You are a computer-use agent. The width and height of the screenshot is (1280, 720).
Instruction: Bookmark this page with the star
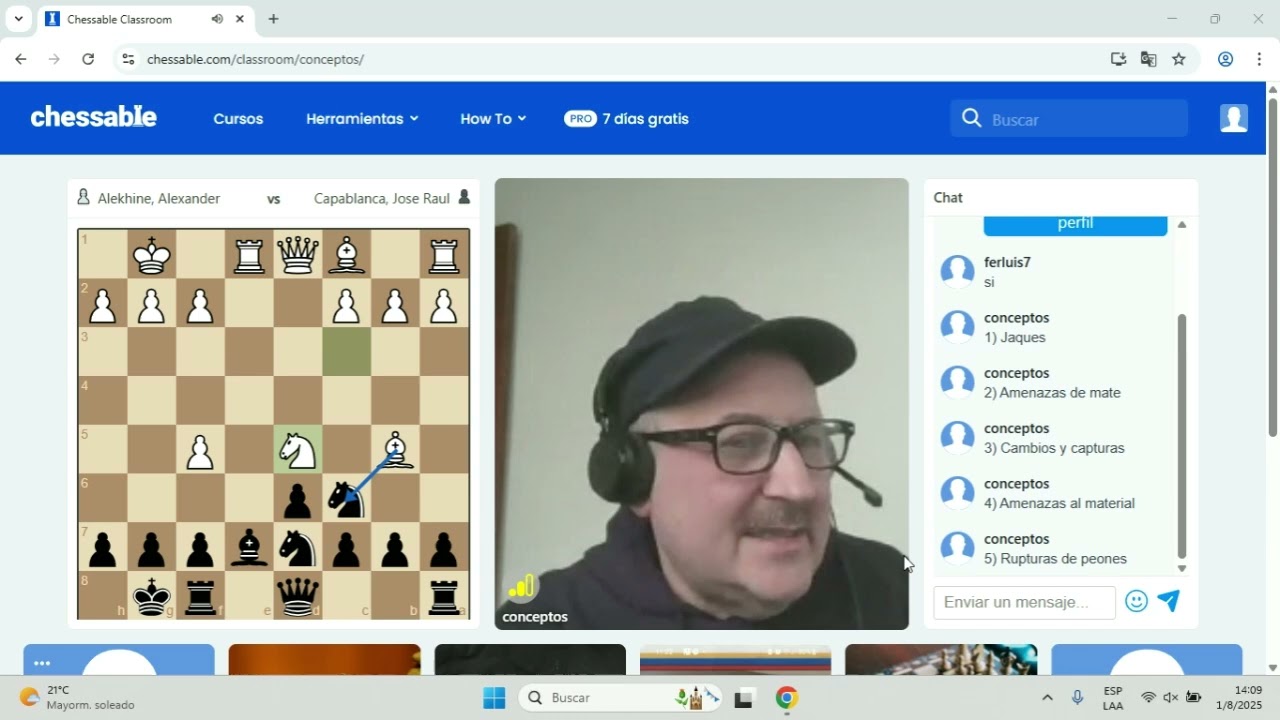pos(1179,59)
